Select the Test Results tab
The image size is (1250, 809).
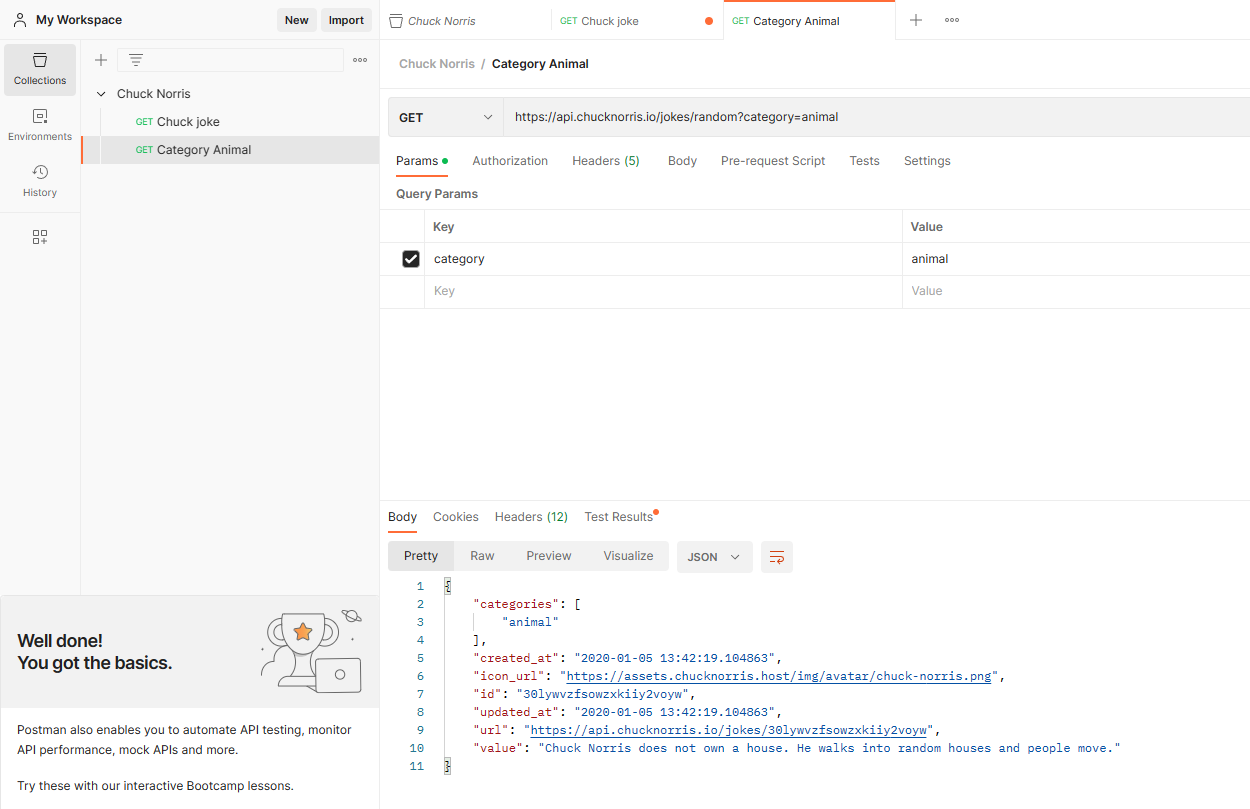click(619, 517)
